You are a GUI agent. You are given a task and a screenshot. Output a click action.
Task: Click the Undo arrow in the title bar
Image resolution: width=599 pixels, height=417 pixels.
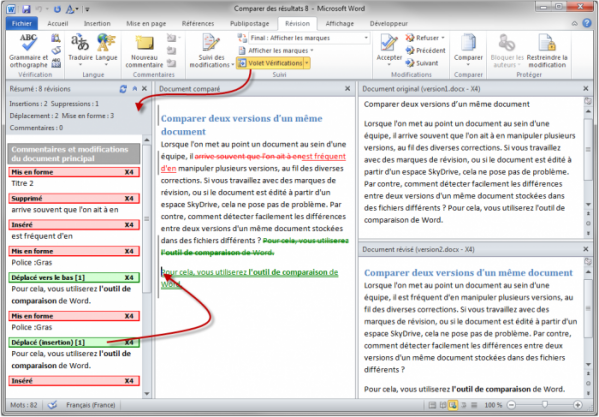[39, 9]
